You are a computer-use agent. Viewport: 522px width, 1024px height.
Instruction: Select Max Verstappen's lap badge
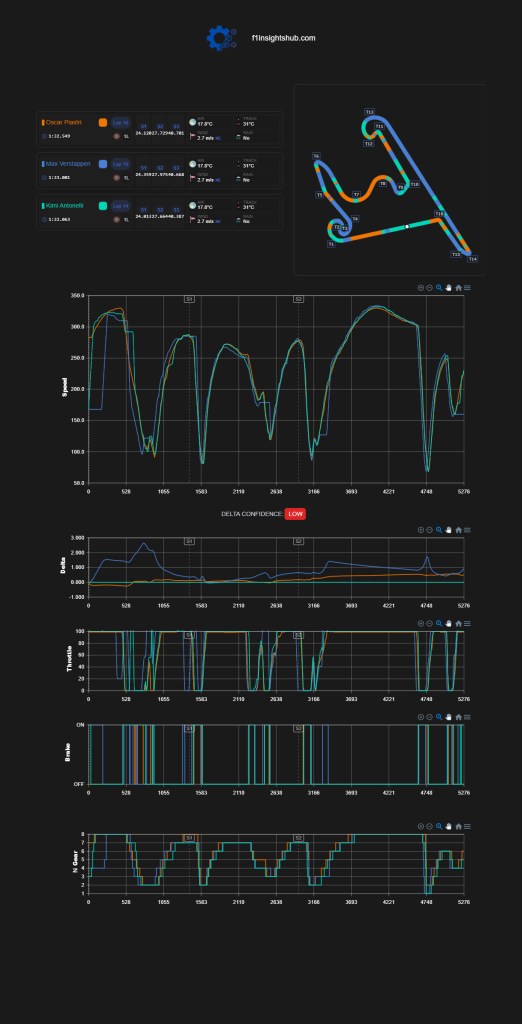[x=121, y=164]
